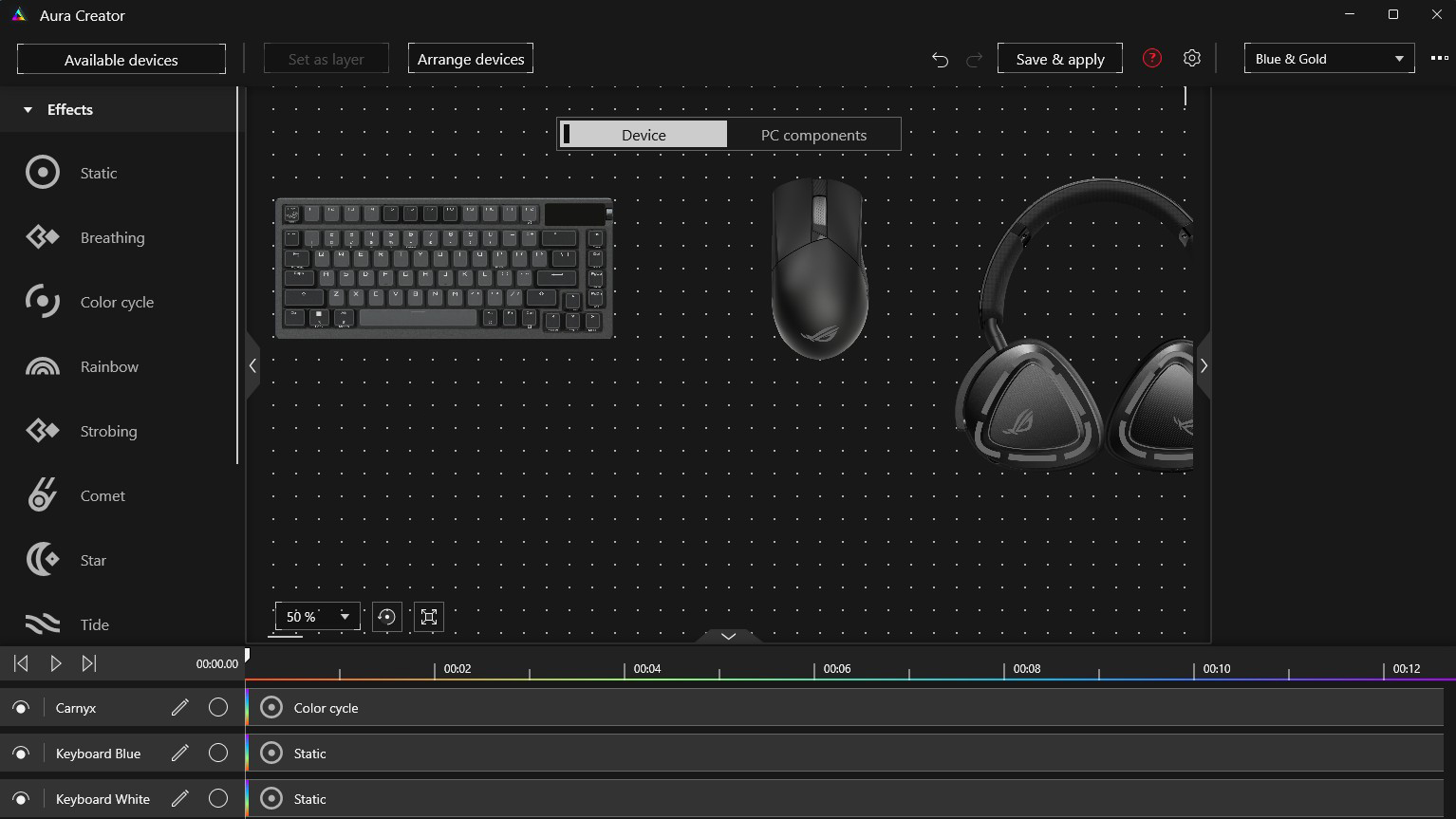Play the lighting timeline
1456x819 pixels.
pos(56,663)
